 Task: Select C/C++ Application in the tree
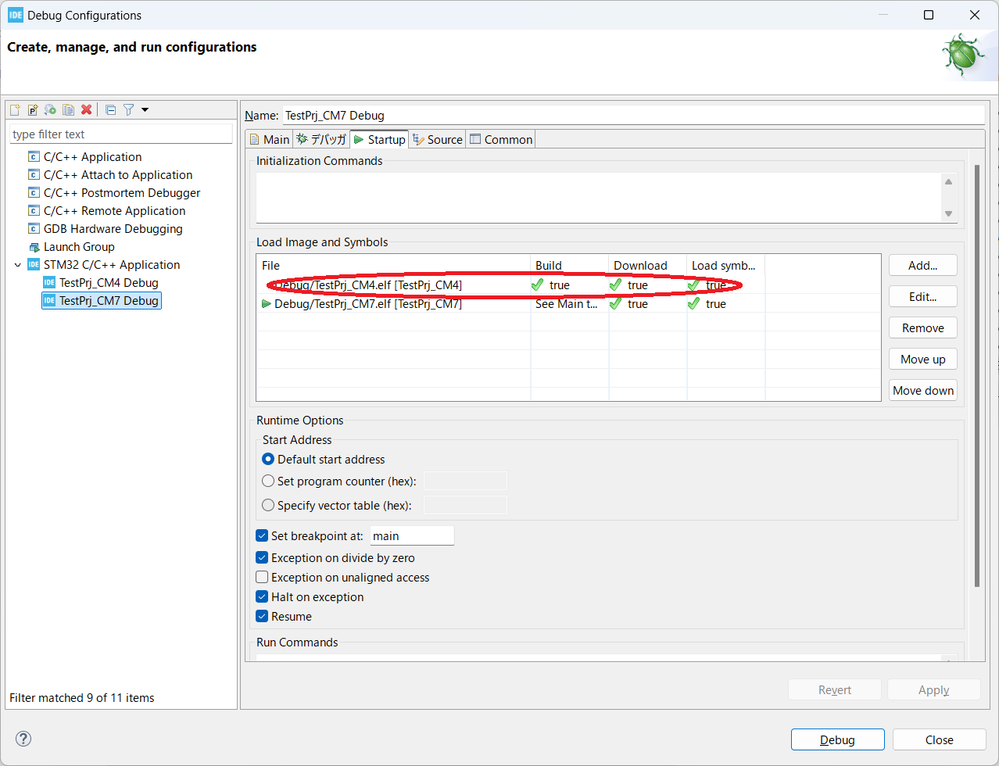(92, 157)
